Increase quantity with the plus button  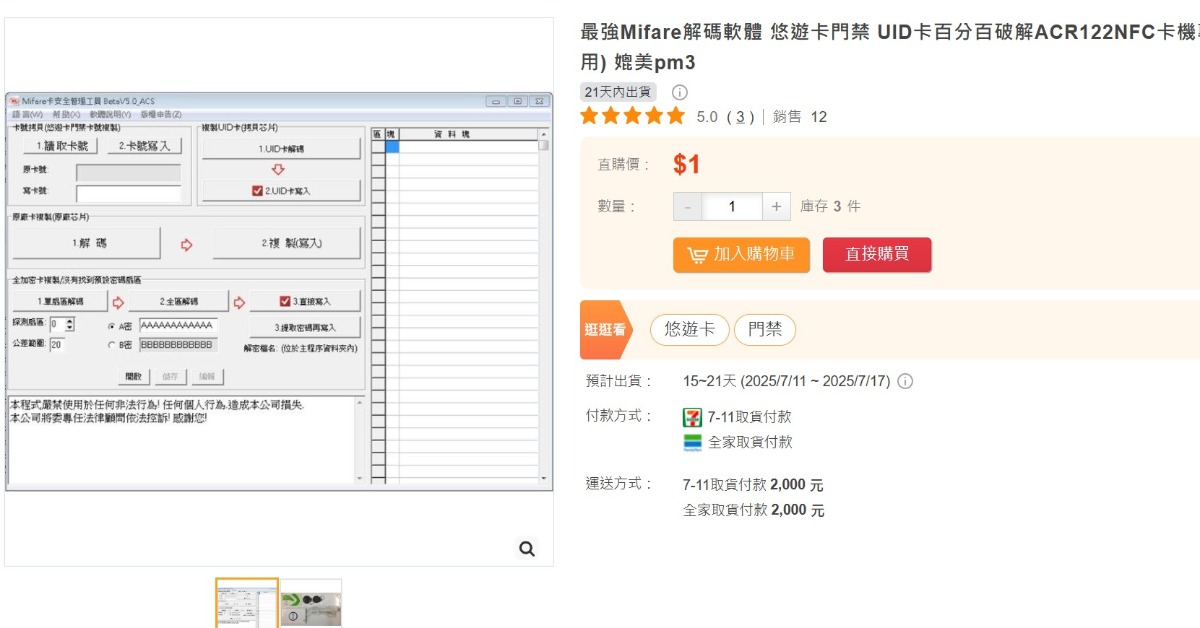776,207
